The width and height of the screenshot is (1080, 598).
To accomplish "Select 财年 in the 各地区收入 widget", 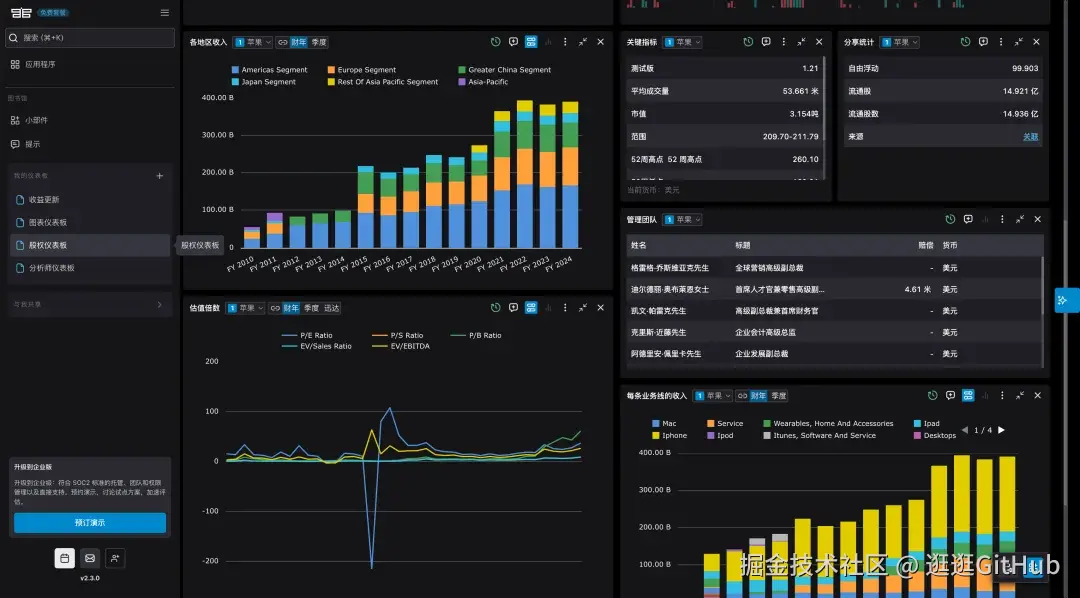I will [298, 42].
